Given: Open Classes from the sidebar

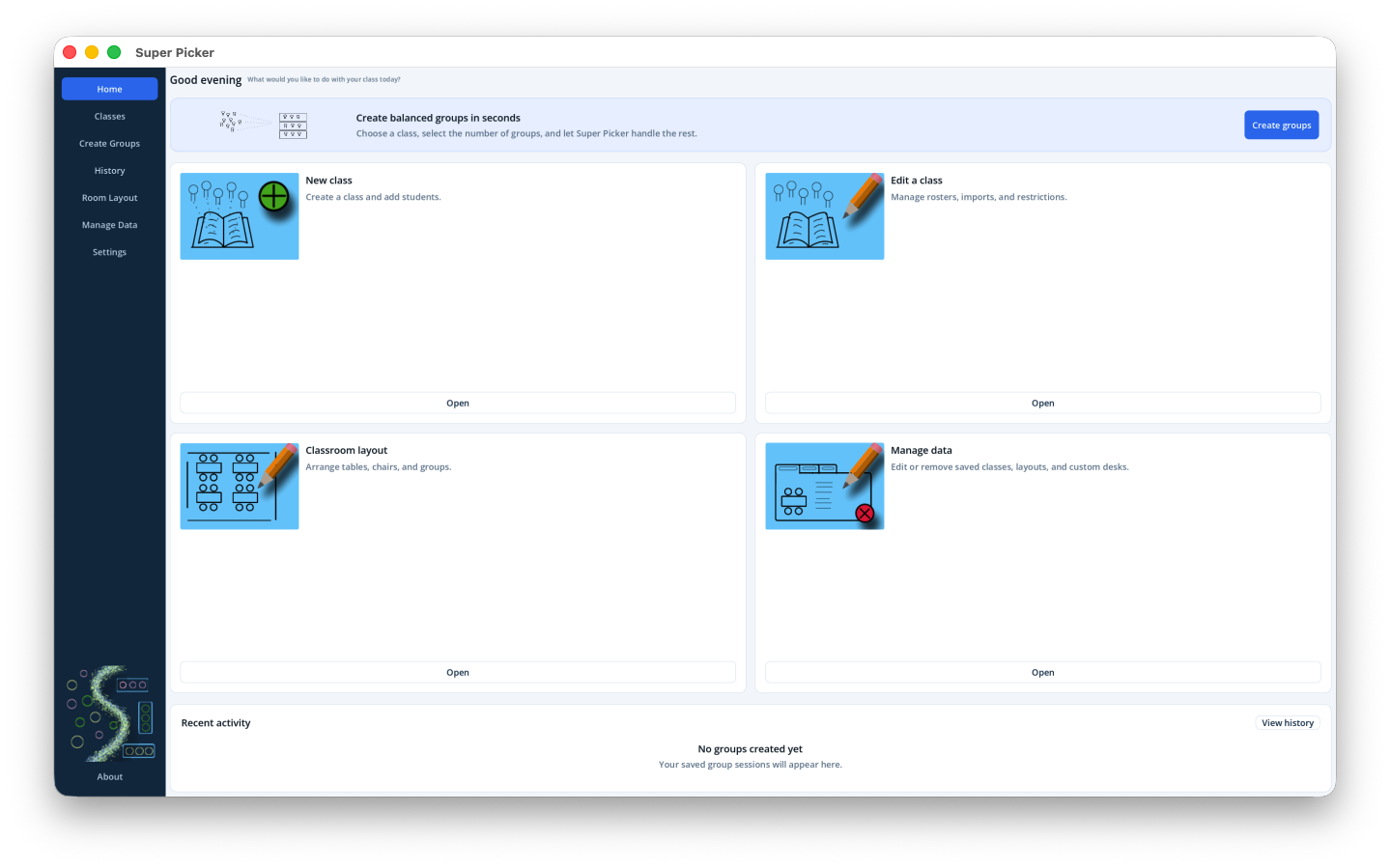Looking at the screenshot, I should coord(110,116).
